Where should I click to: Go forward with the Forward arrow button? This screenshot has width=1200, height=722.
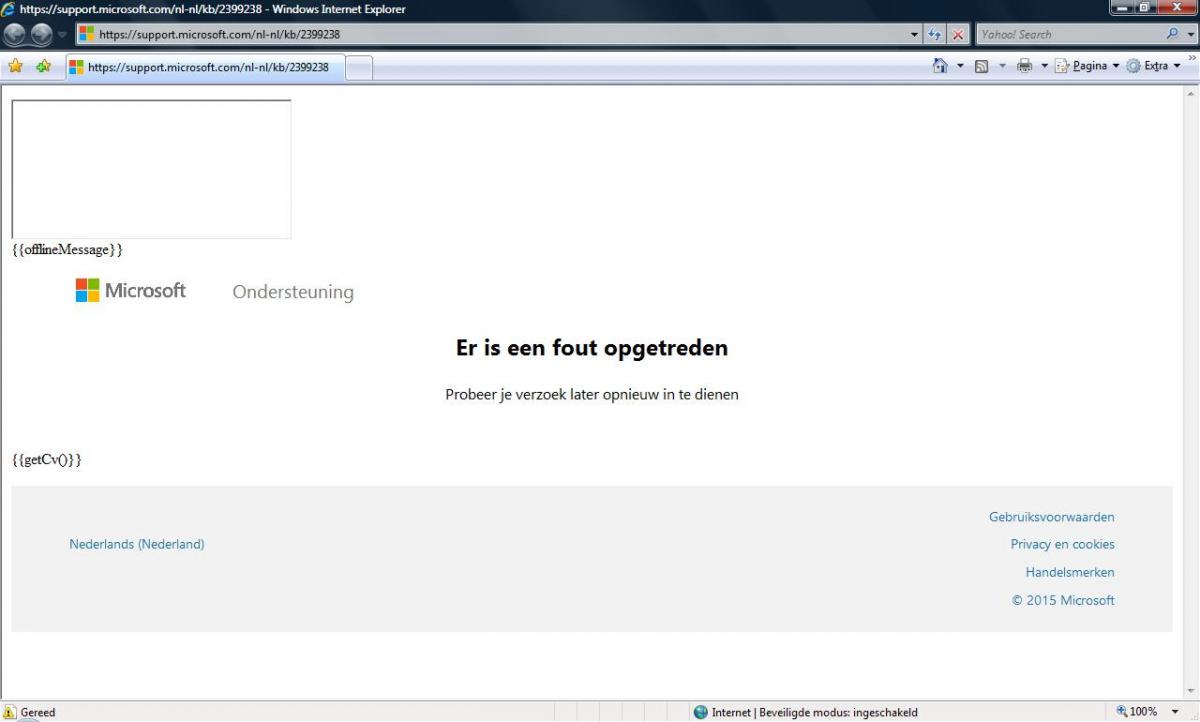coord(41,34)
